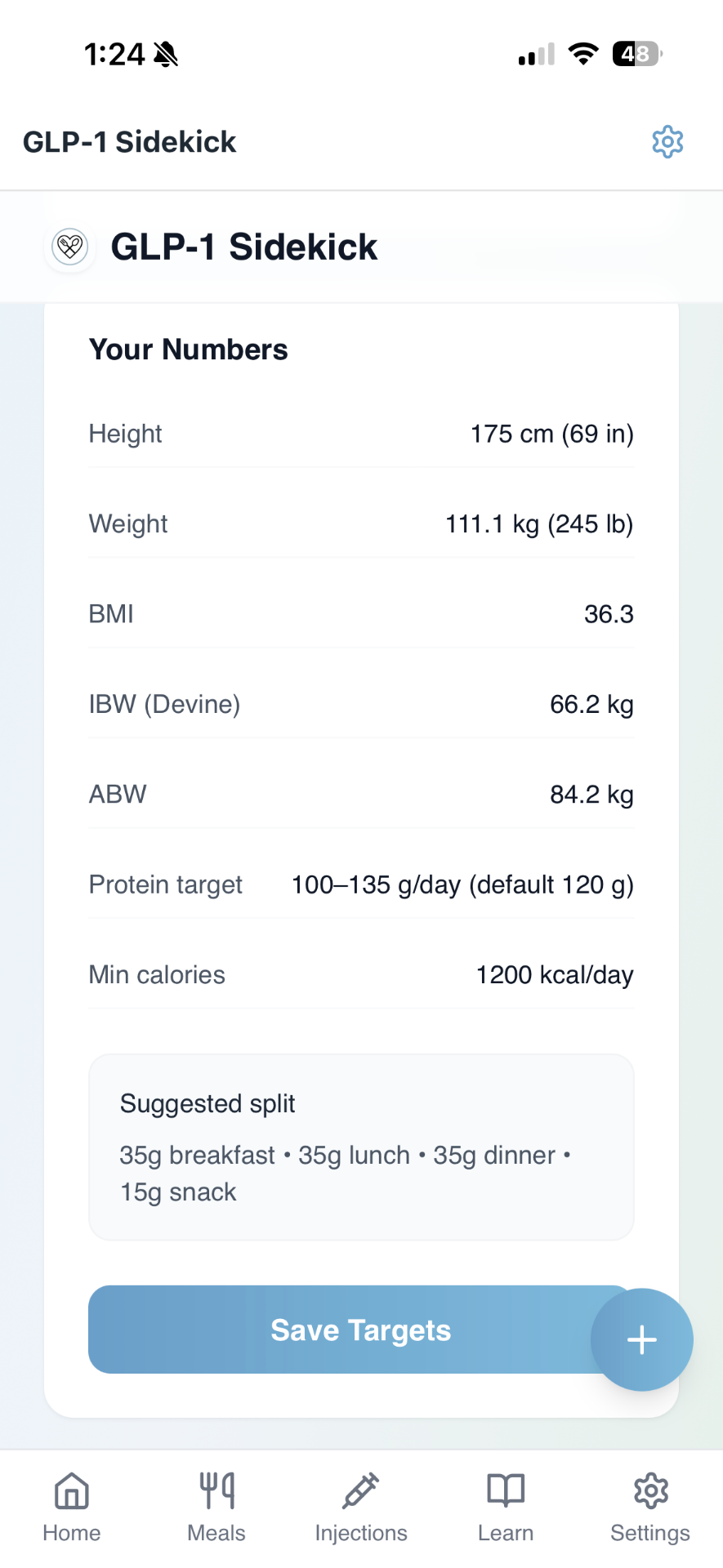Tap the heart logo beside GLP-1 Sidekick
This screenshot has width=723, height=1568.
click(x=70, y=246)
